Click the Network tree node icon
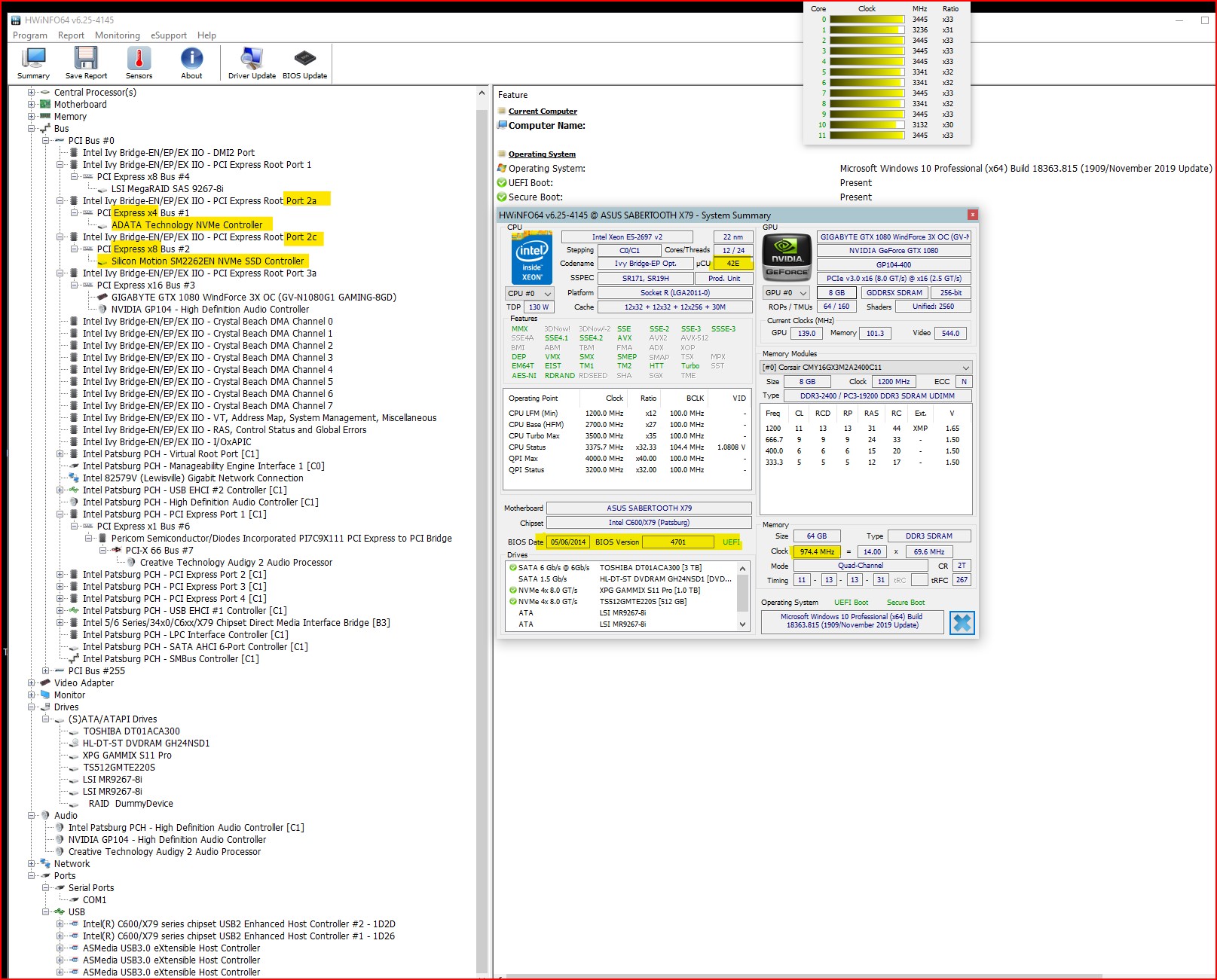Screen dimensions: 1217x980 click(45, 864)
